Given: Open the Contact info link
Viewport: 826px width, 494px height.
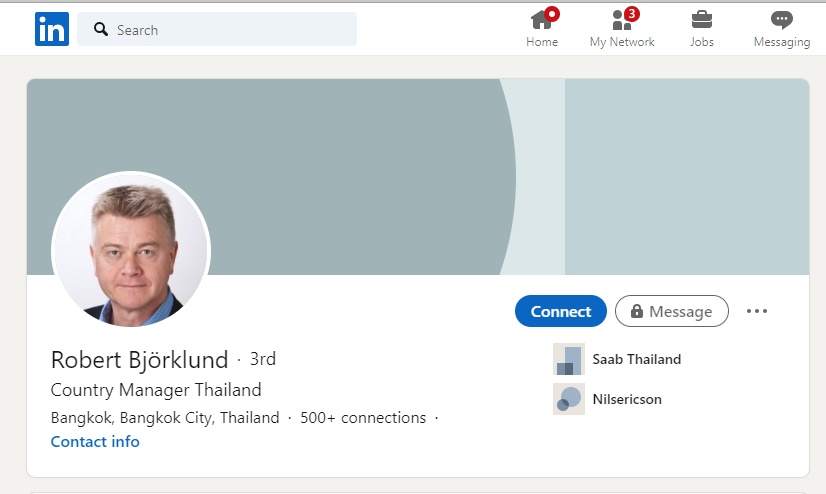Looking at the screenshot, I should click(x=95, y=442).
